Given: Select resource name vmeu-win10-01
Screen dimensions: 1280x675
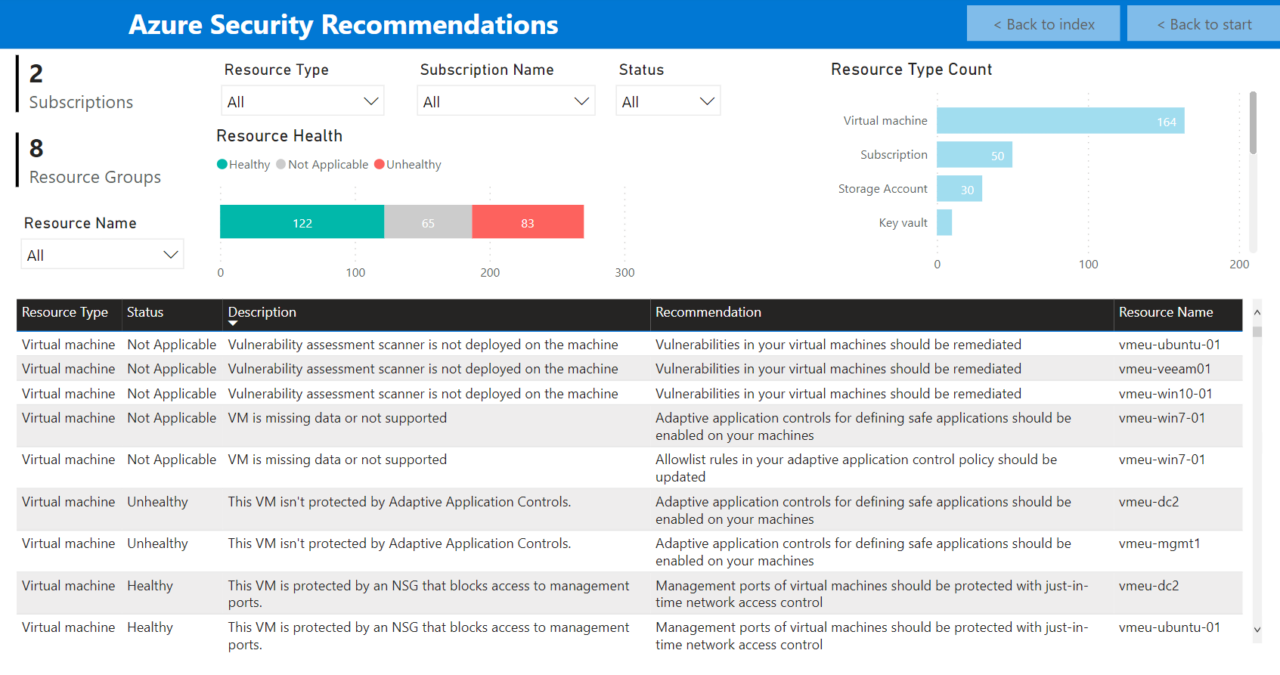Looking at the screenshot, I should [x=1165, y=394].
